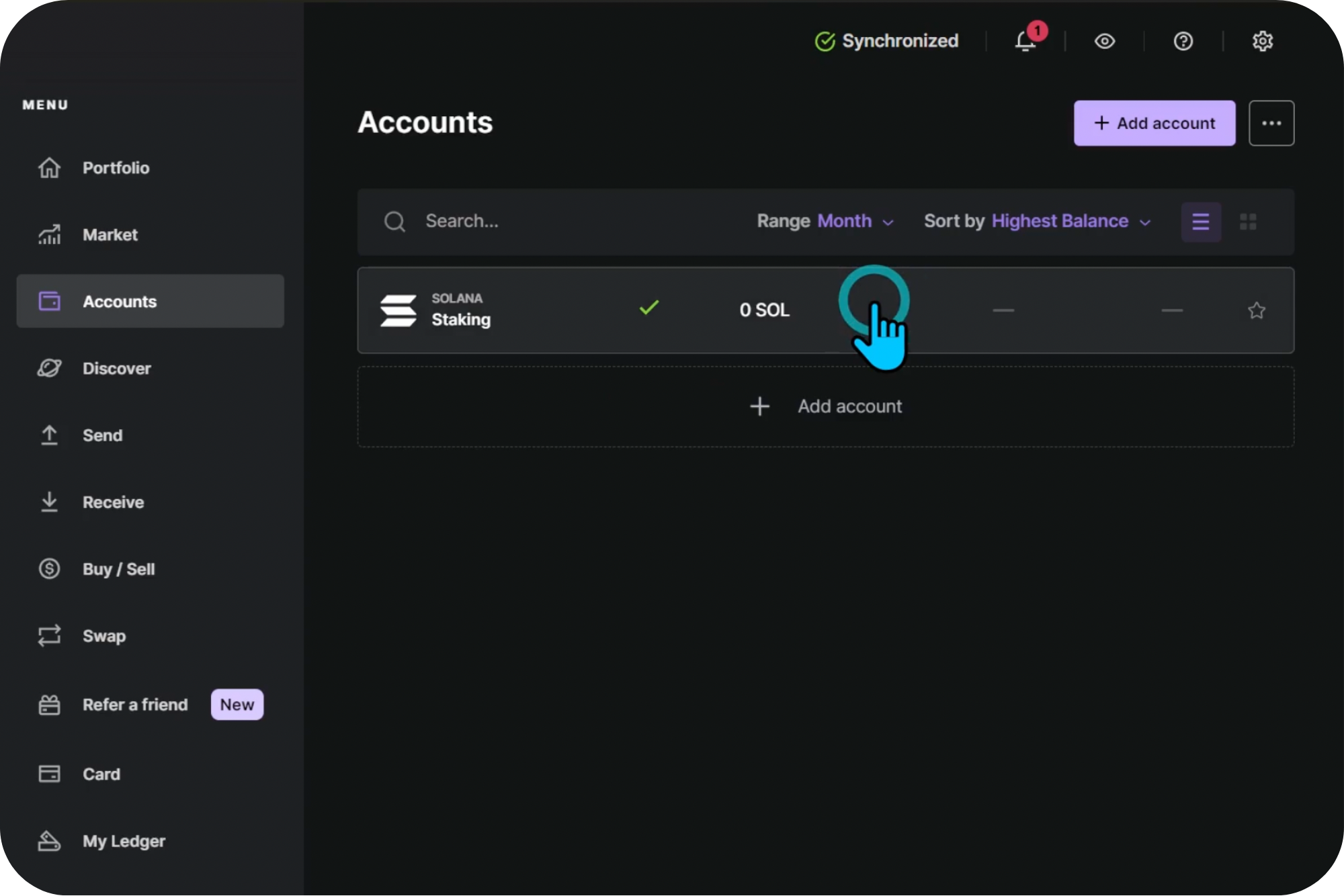Switch to list view layout
The image size is (1344, 896).
coord(1201,222)
